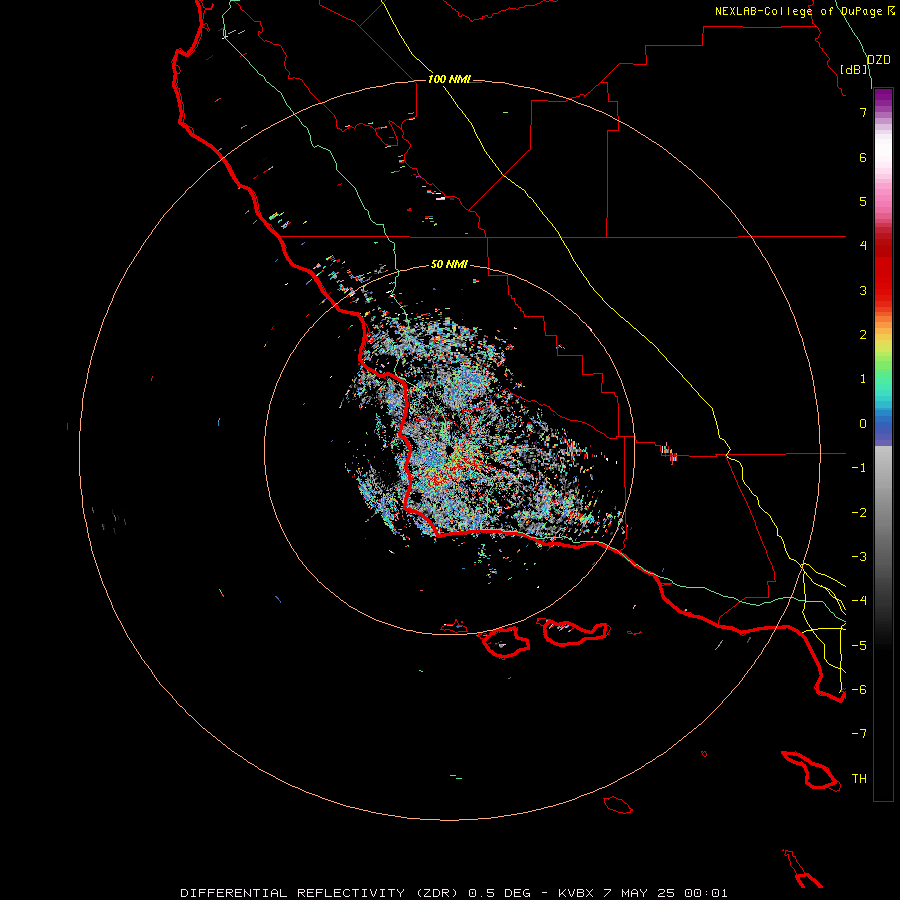
Task: Click the 2 value on color scale
Action: 863,335
